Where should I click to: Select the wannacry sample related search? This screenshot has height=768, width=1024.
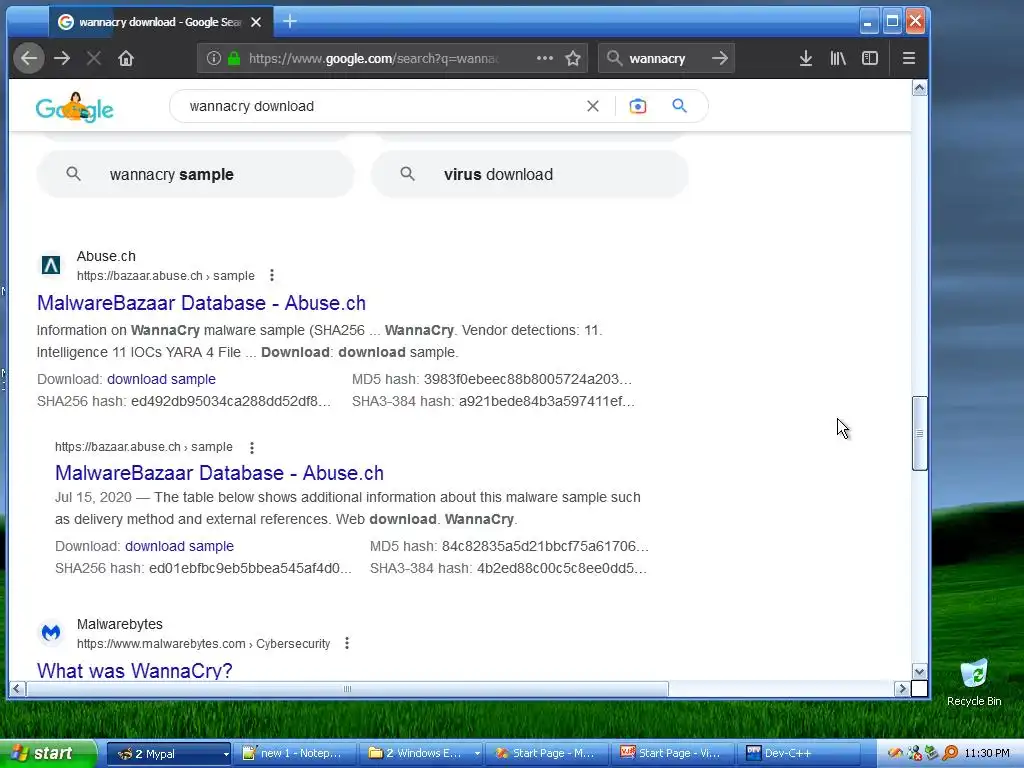tap(195, 174)
